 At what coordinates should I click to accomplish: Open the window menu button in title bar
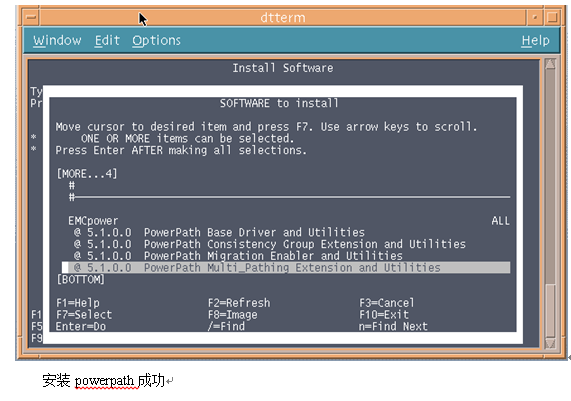coord(31,17)
